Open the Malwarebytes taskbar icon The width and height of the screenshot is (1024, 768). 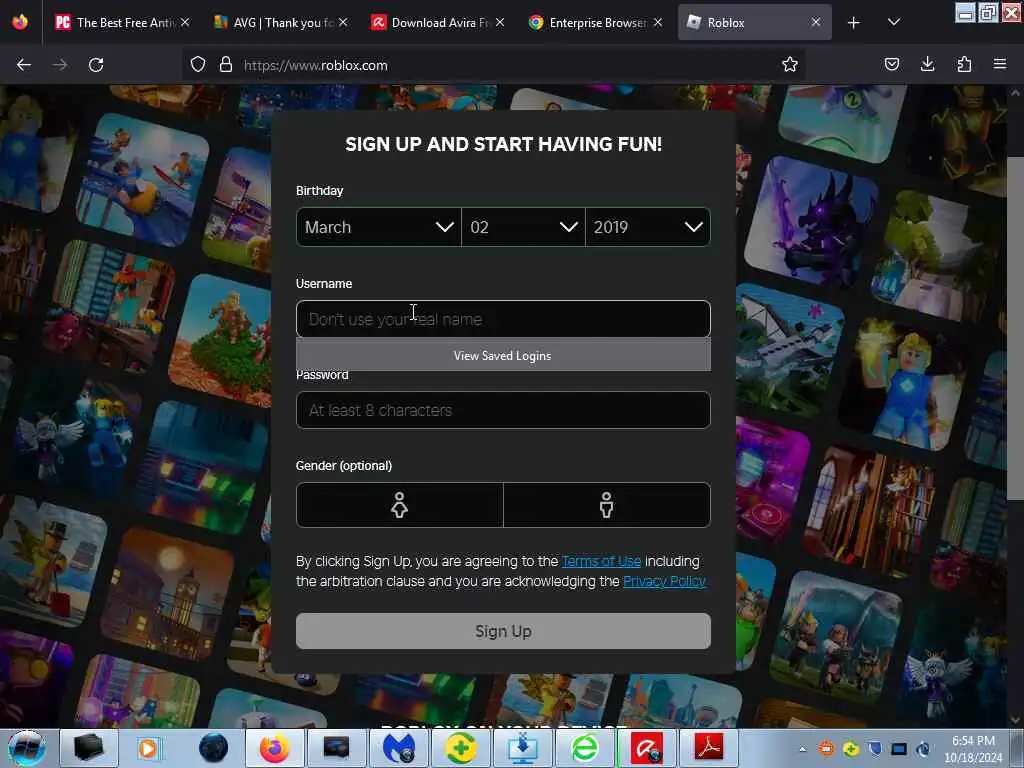click(398, 748)
